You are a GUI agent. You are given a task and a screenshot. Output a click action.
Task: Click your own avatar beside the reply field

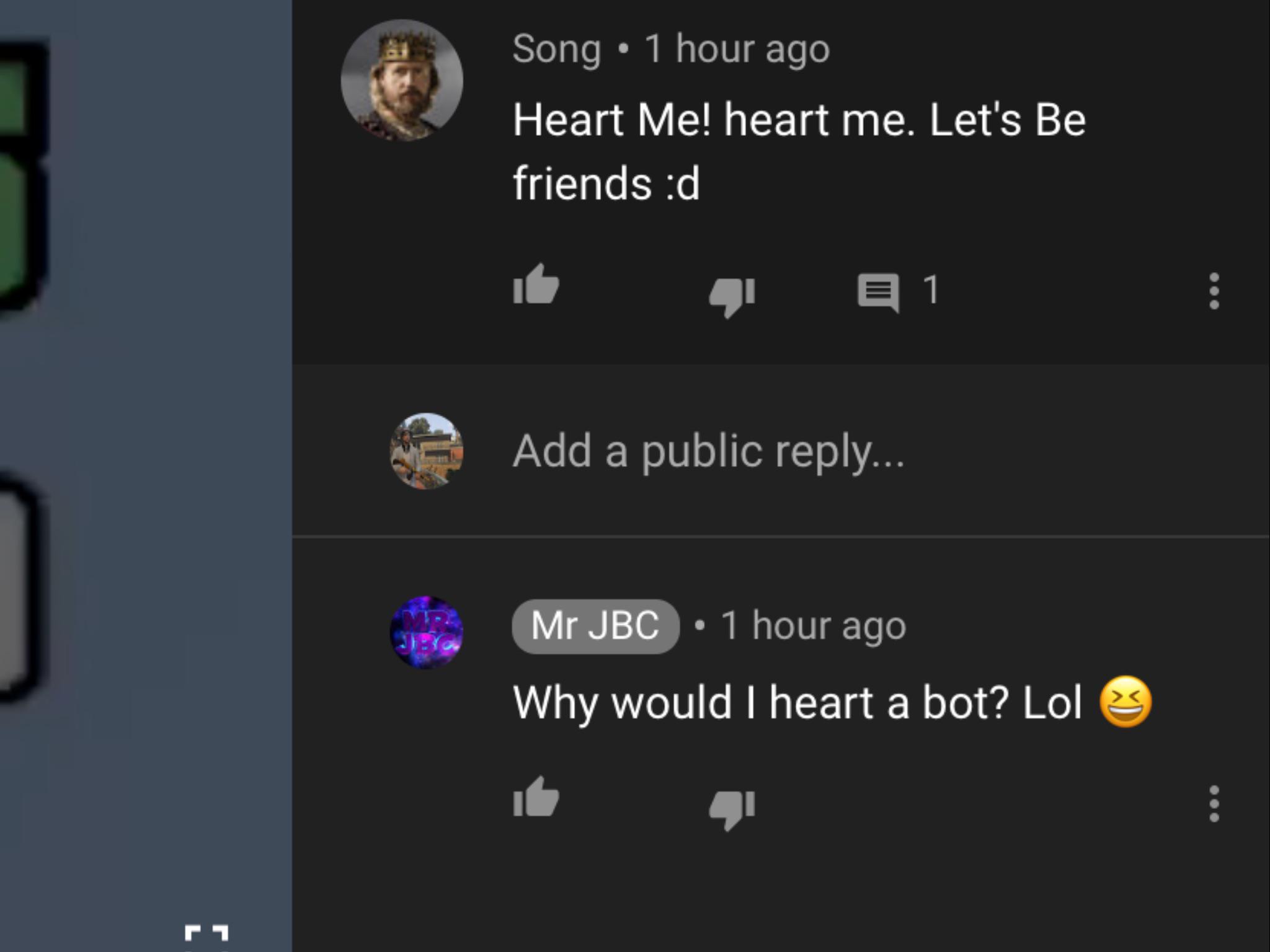[x=426, y=451]
